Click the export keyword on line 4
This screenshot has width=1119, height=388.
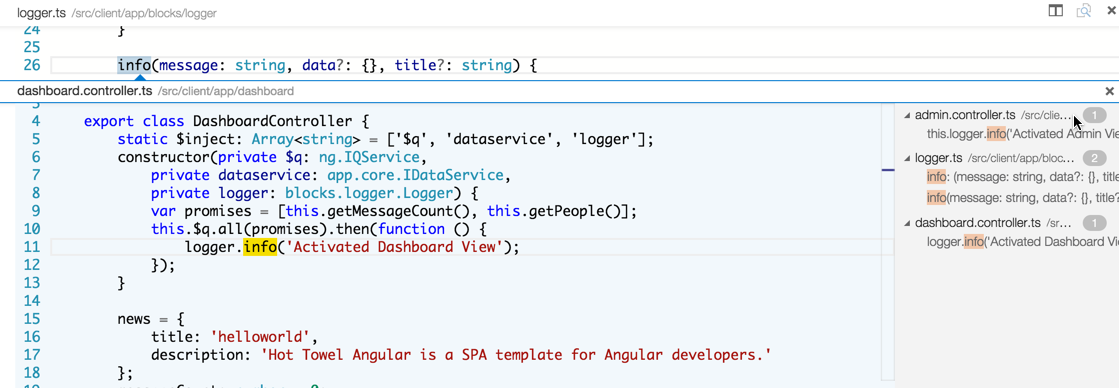click(x=108, y=121)
